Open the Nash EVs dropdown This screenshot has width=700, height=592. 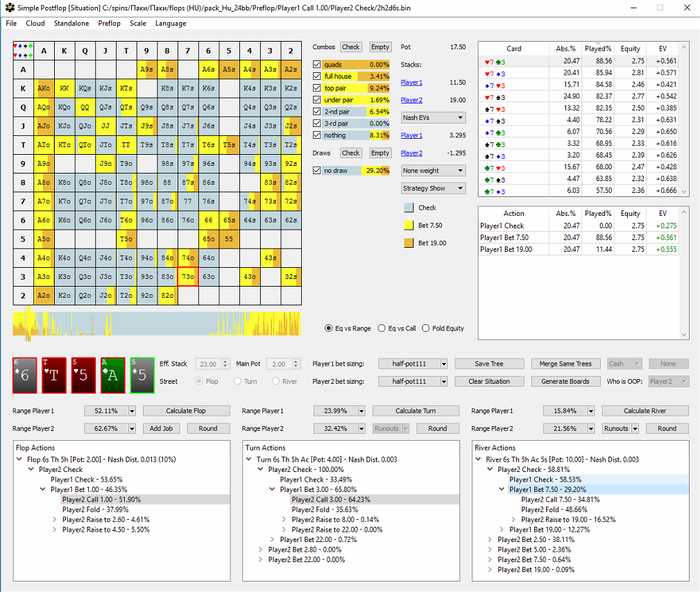(x=433, y=117)
